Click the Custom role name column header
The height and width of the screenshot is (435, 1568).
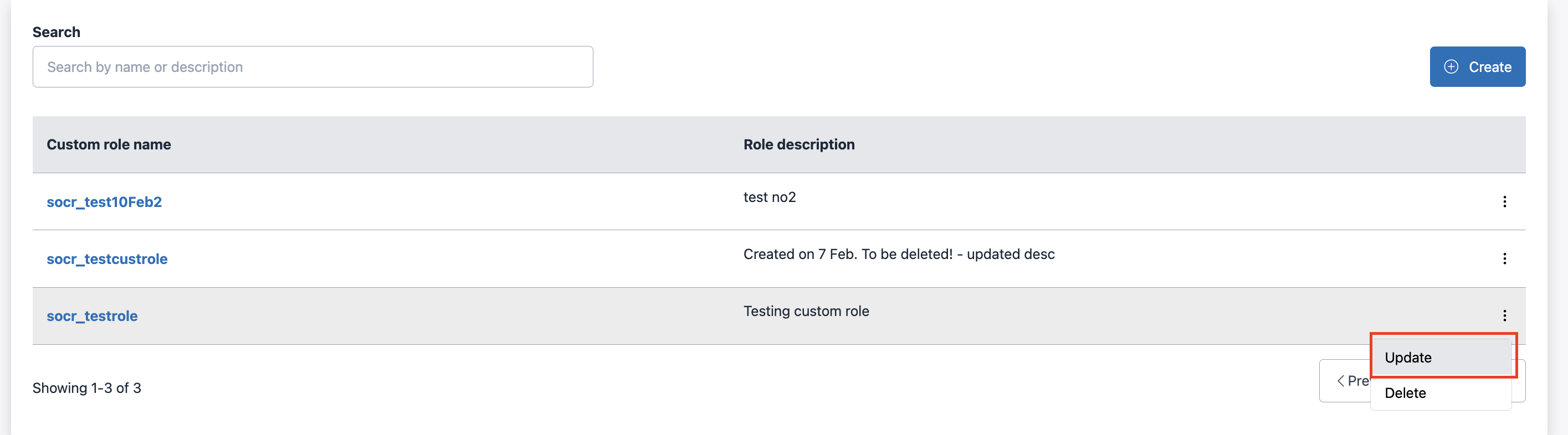pos(109,144)
